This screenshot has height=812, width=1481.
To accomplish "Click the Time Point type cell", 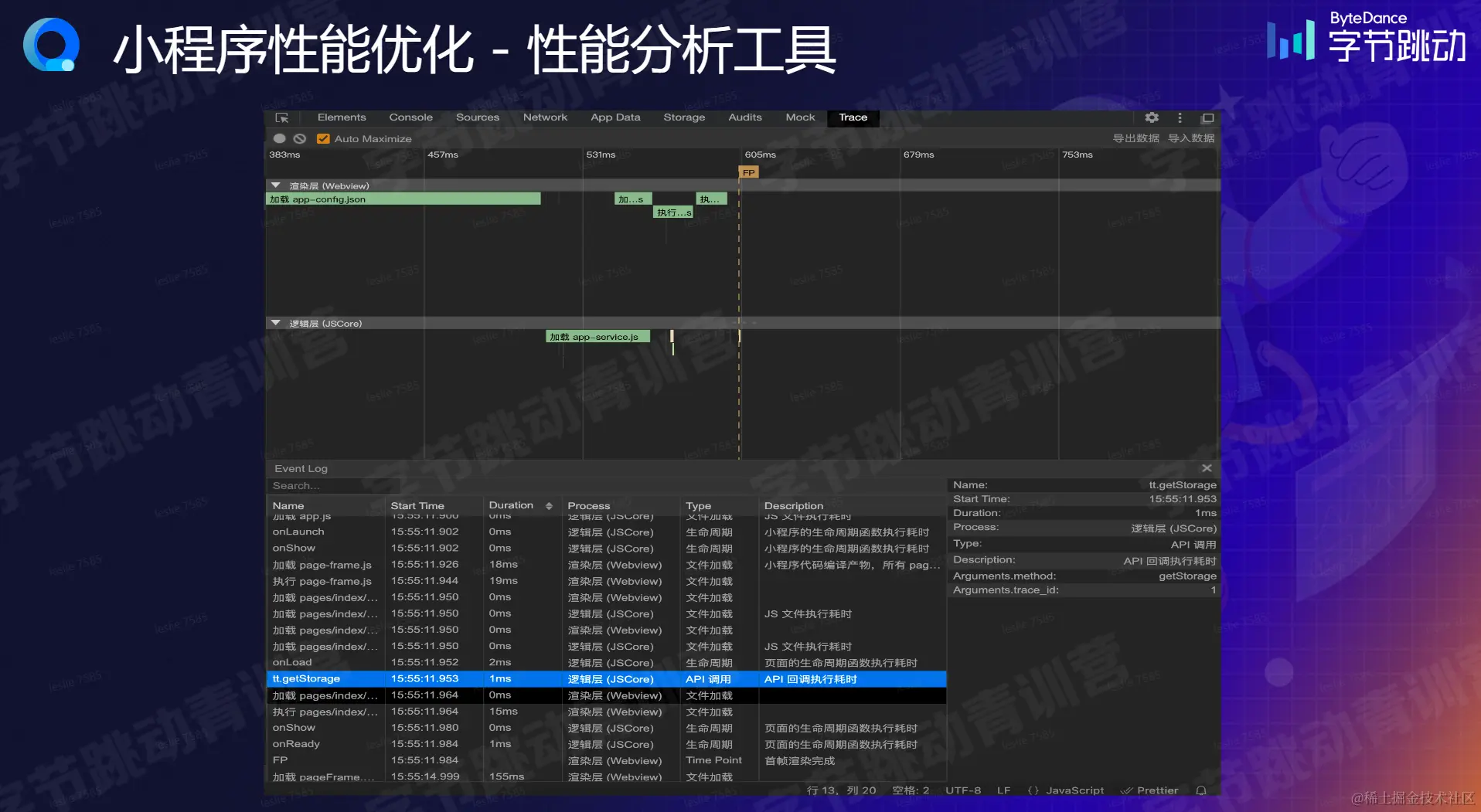I will pos(713,760).
